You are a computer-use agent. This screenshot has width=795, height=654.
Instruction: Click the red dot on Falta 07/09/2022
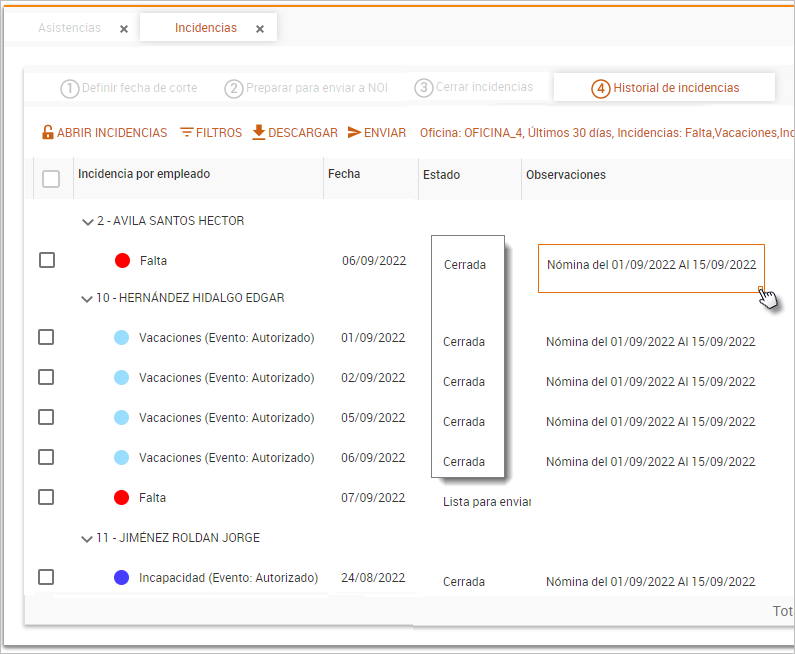click(x=122, y=498)
